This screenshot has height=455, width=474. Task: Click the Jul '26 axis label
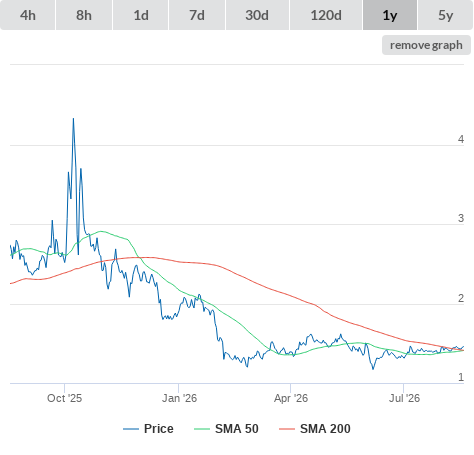tap(404, 398)
